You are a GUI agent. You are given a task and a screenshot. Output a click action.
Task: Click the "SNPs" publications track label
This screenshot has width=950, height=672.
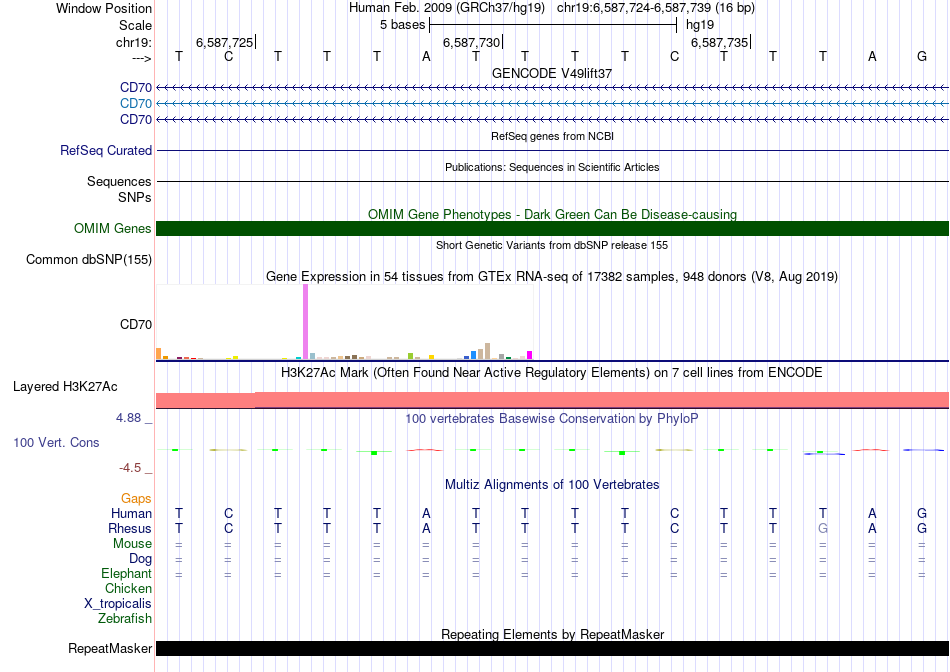pos(135,197)
